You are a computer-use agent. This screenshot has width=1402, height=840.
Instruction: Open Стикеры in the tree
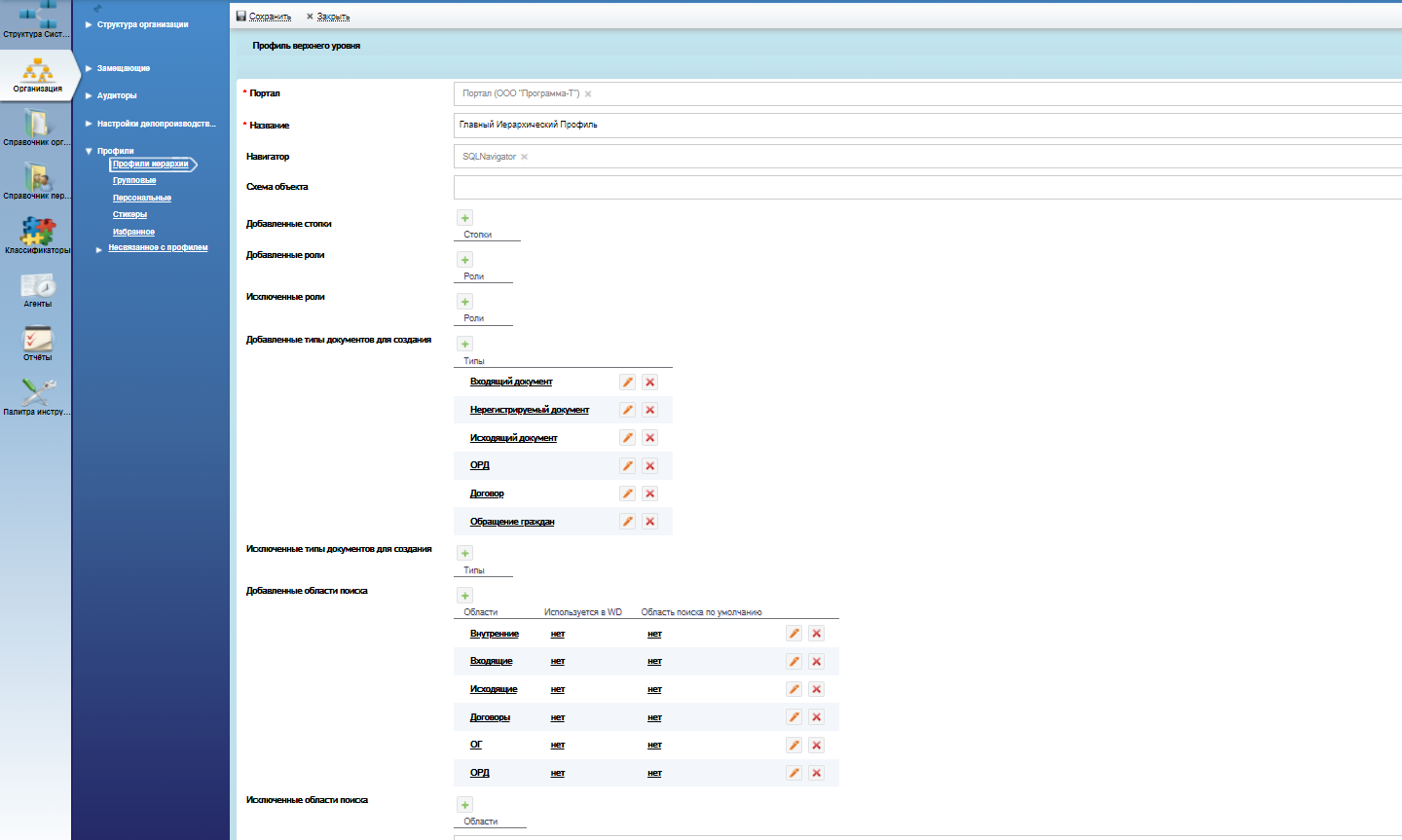(x=129, y=214)
